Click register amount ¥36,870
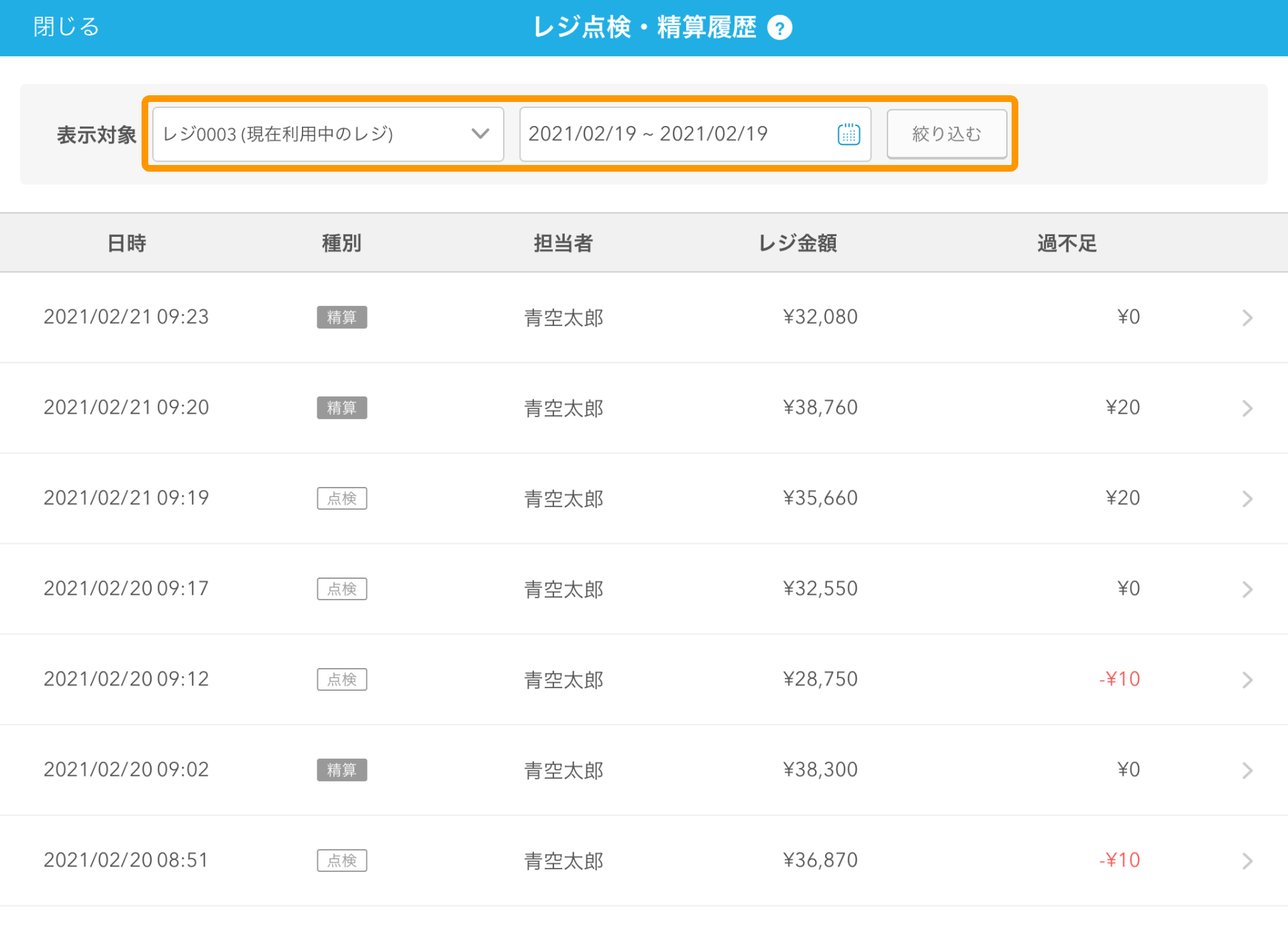 [820, 860]
